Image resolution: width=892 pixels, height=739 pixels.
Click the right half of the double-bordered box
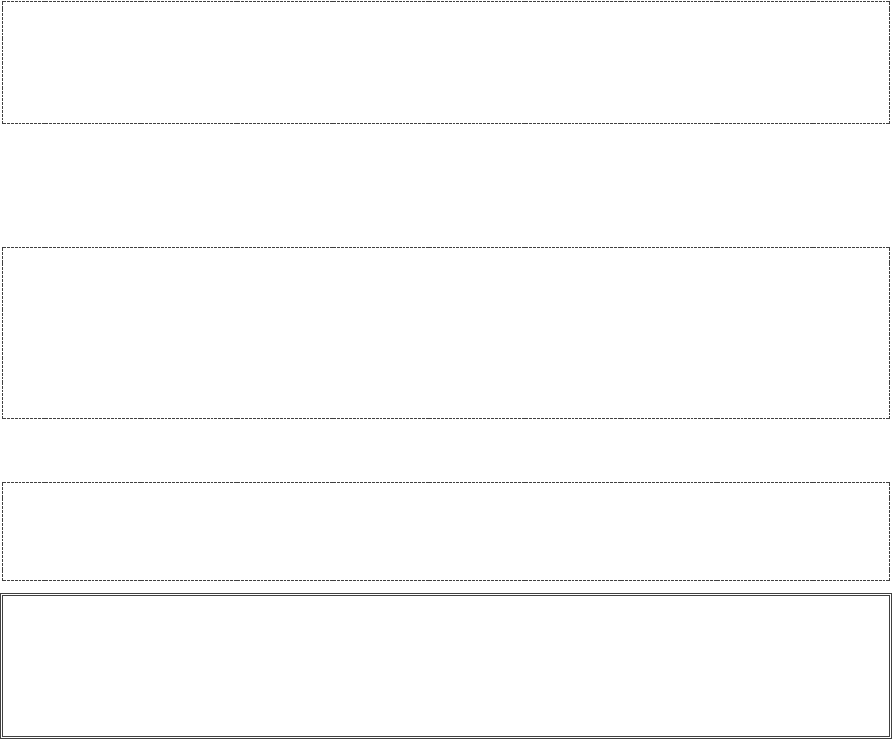[x=667, y=665]
